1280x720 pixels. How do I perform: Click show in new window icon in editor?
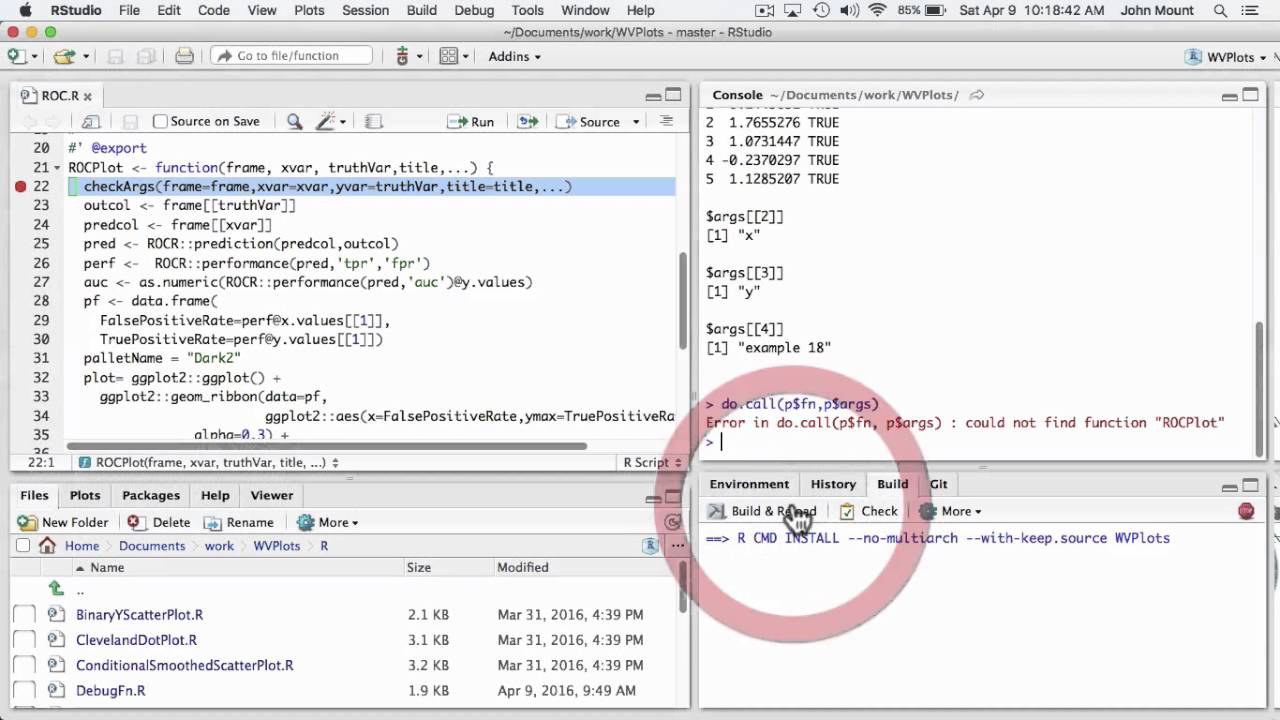91,122
